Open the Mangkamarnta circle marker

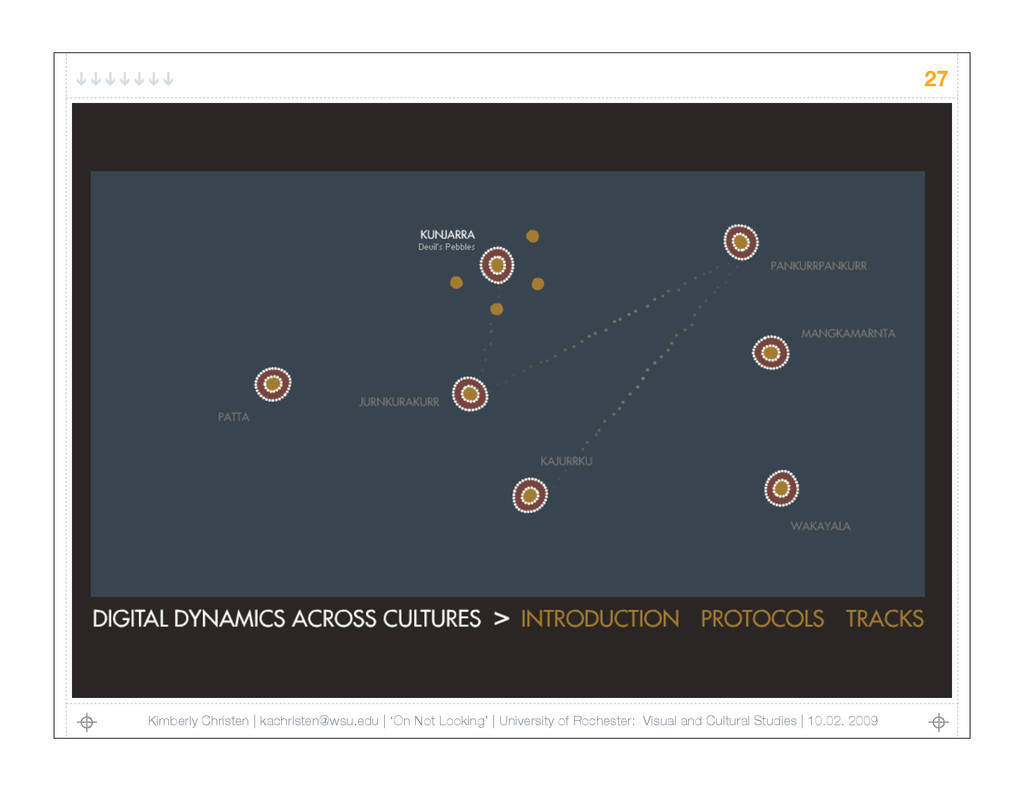tap(771, 353)
